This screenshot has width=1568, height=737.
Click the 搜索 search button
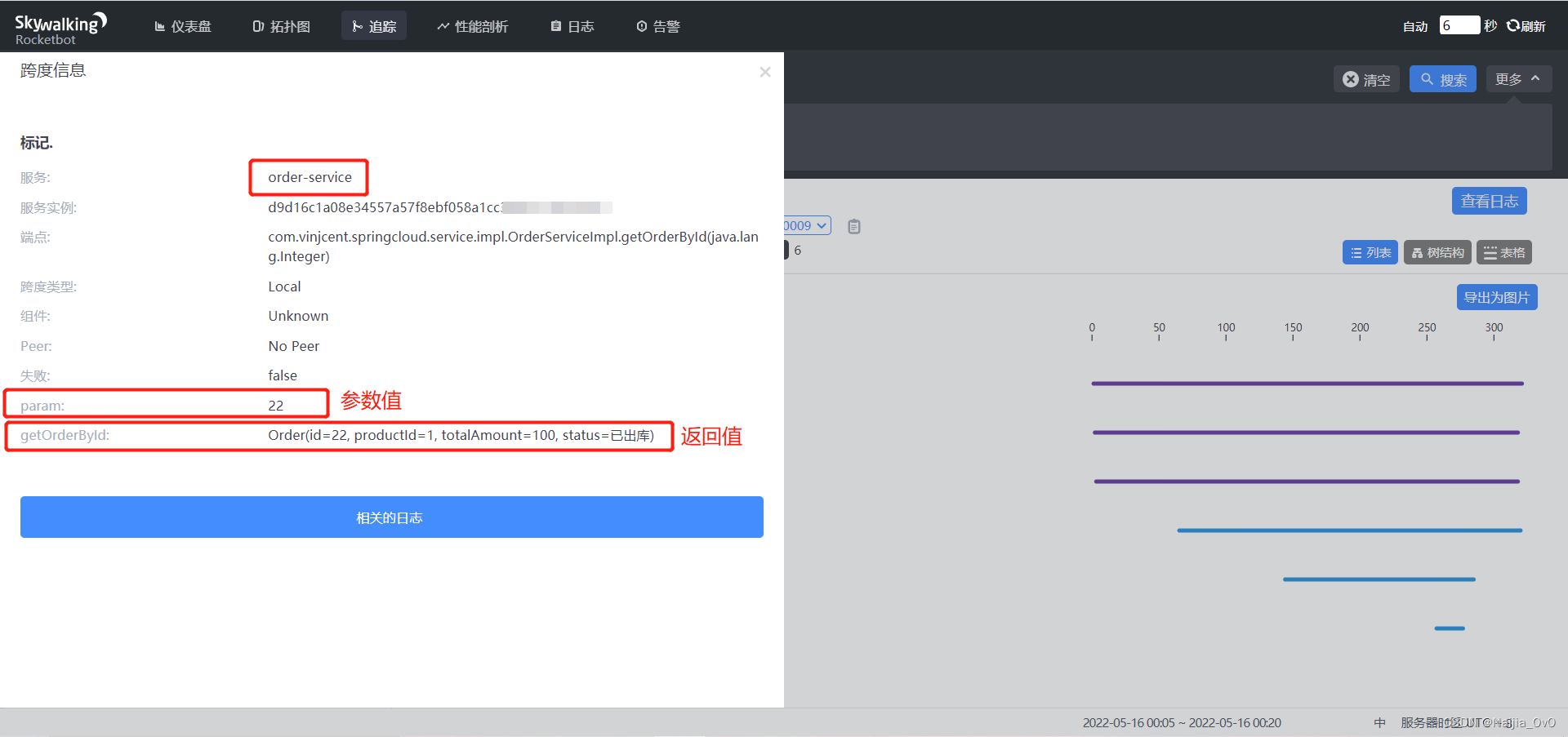coord(1443,79)
